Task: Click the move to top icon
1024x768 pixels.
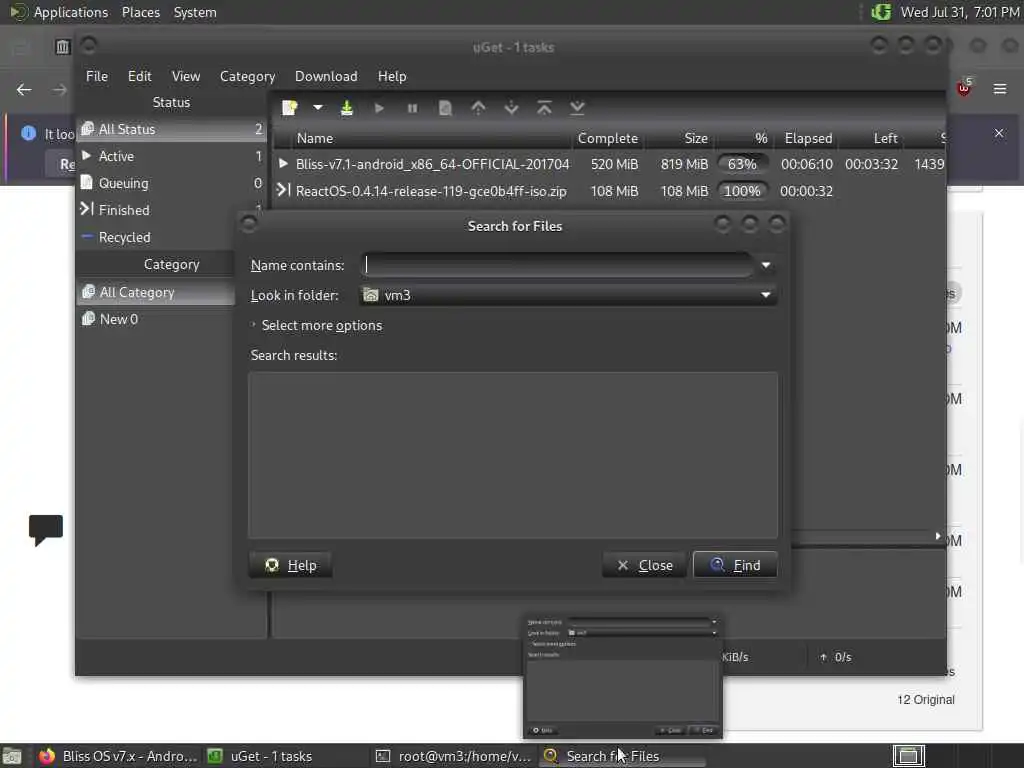Action: 544,108
